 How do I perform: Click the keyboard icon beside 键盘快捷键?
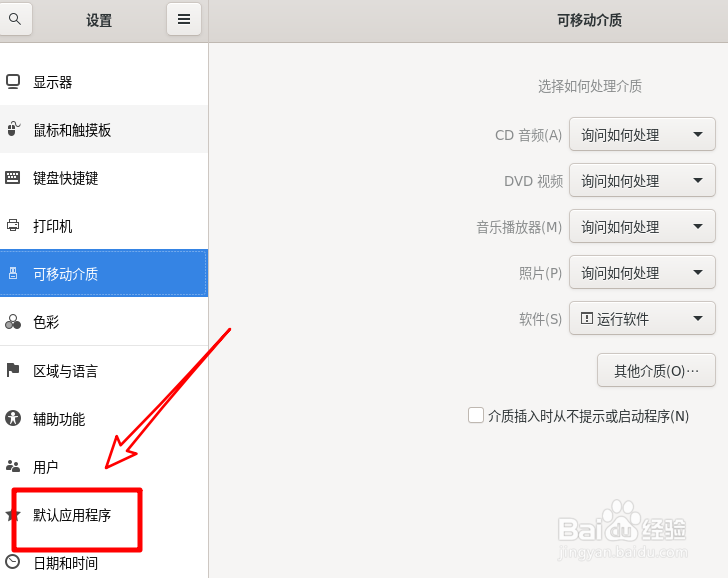13,177
